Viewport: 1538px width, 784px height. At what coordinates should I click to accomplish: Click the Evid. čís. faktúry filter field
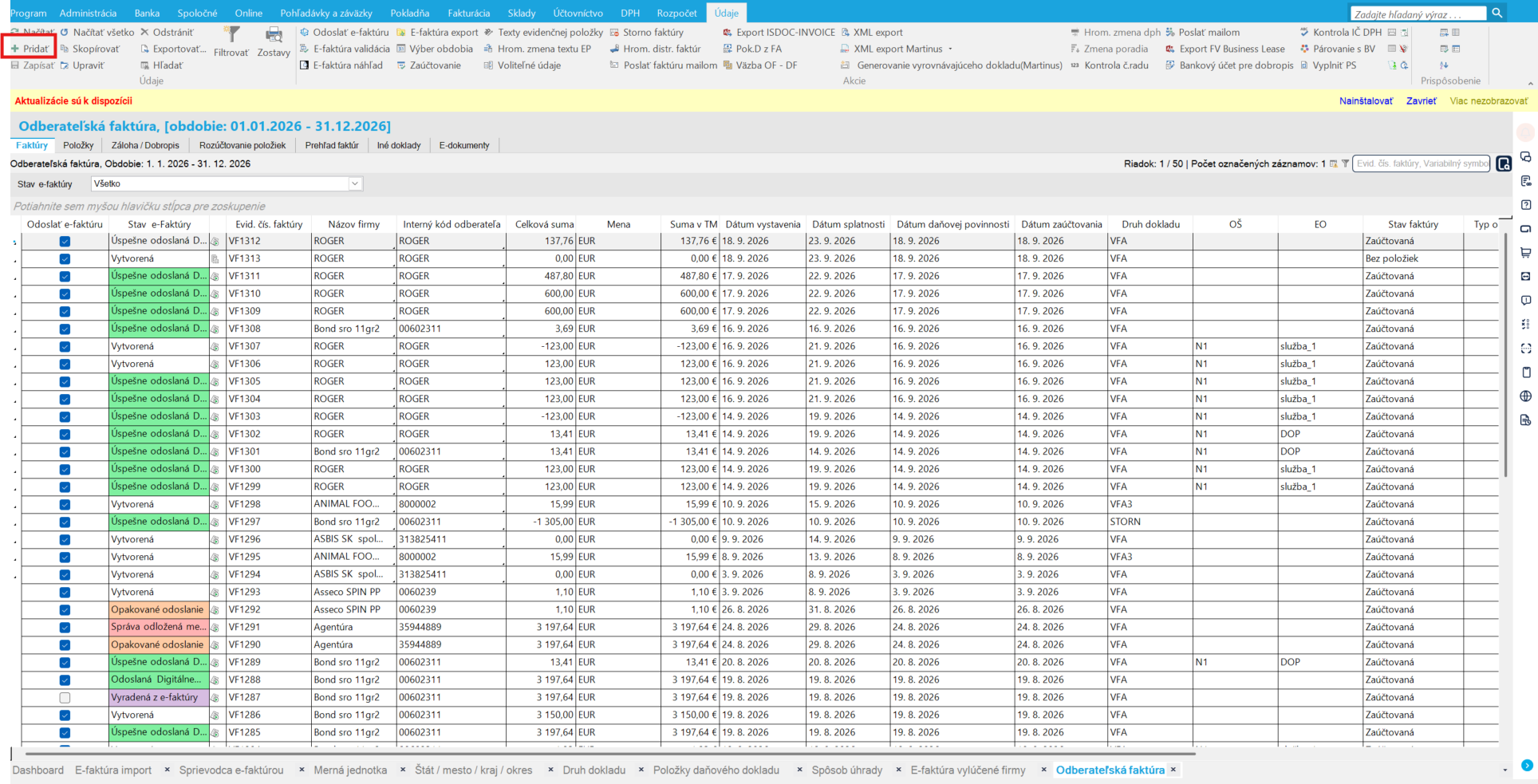pos(1422,163)
